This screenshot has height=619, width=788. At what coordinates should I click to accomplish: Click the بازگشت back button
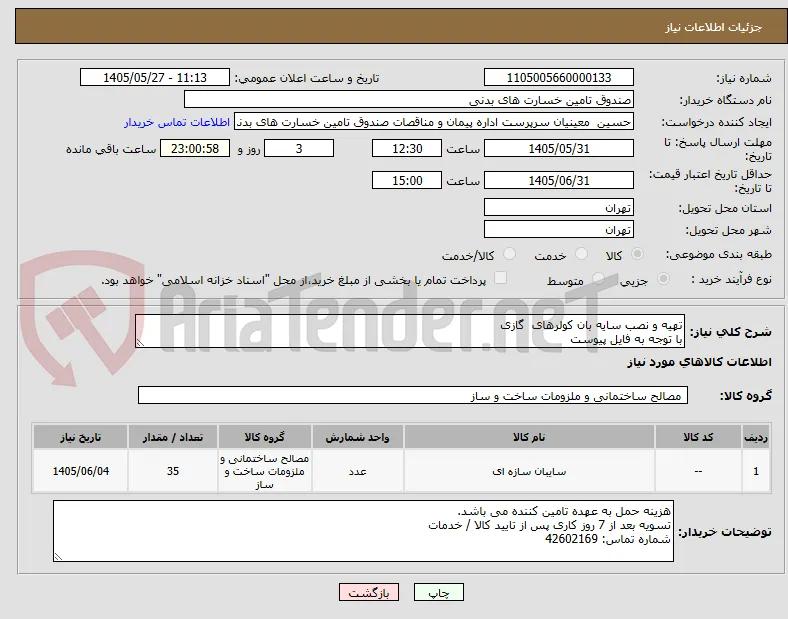(x=369, y=592)
